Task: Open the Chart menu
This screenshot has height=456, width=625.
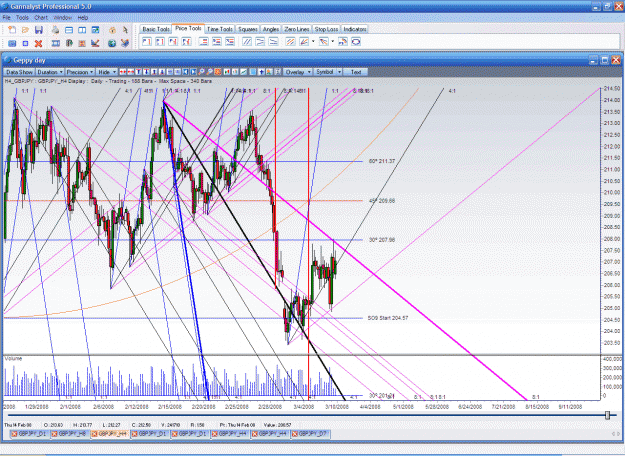Action: (x=41, y=18)
